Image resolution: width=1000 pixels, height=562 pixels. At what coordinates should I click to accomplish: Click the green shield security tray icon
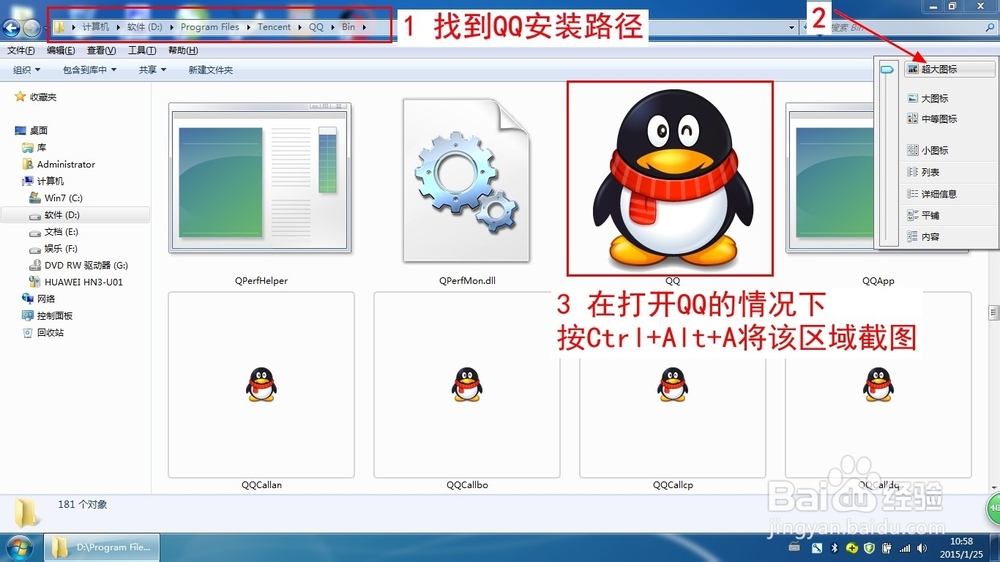(x=869, y=548)
